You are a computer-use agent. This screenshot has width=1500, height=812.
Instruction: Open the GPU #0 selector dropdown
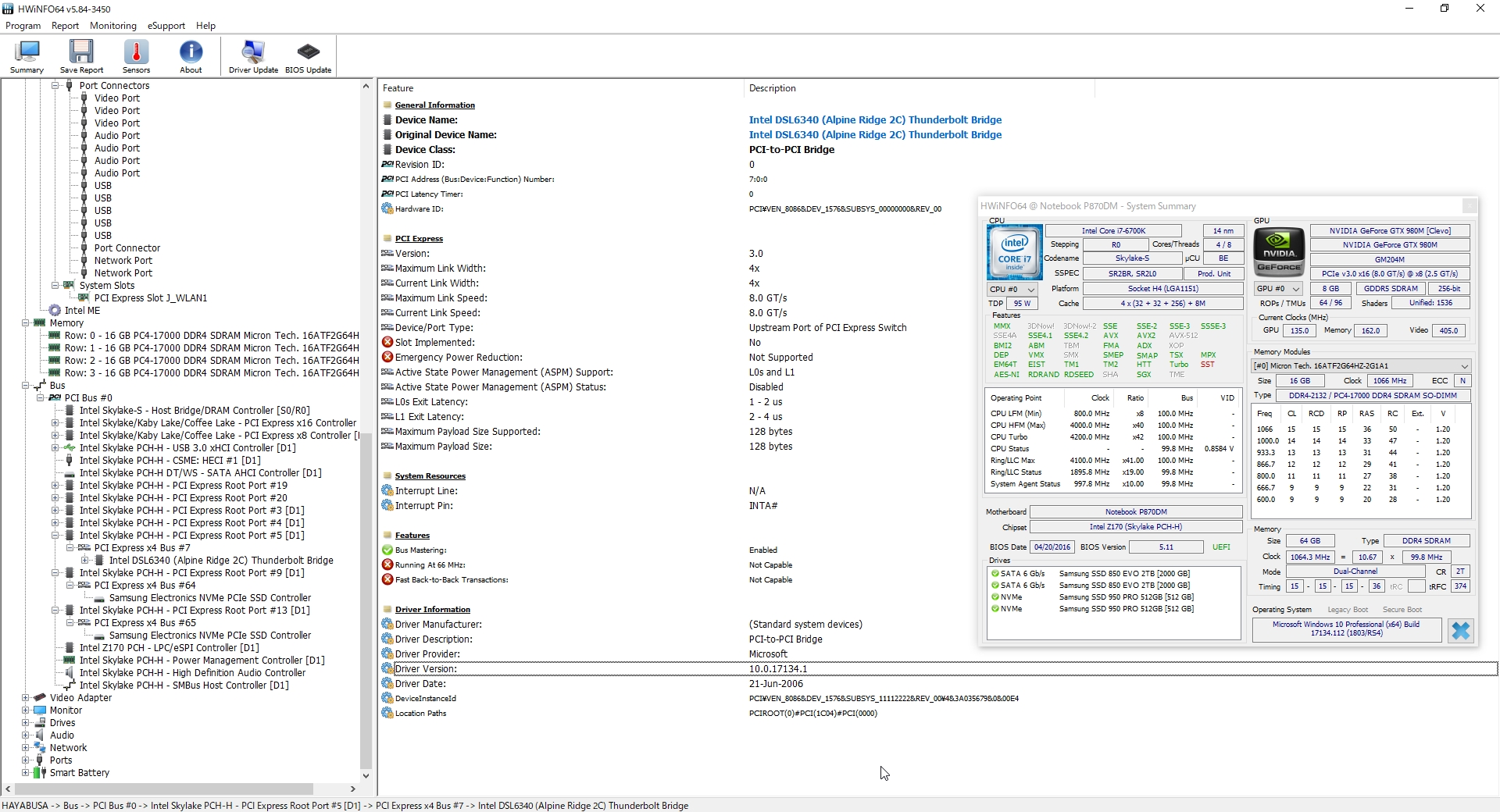click(1277, 289)
